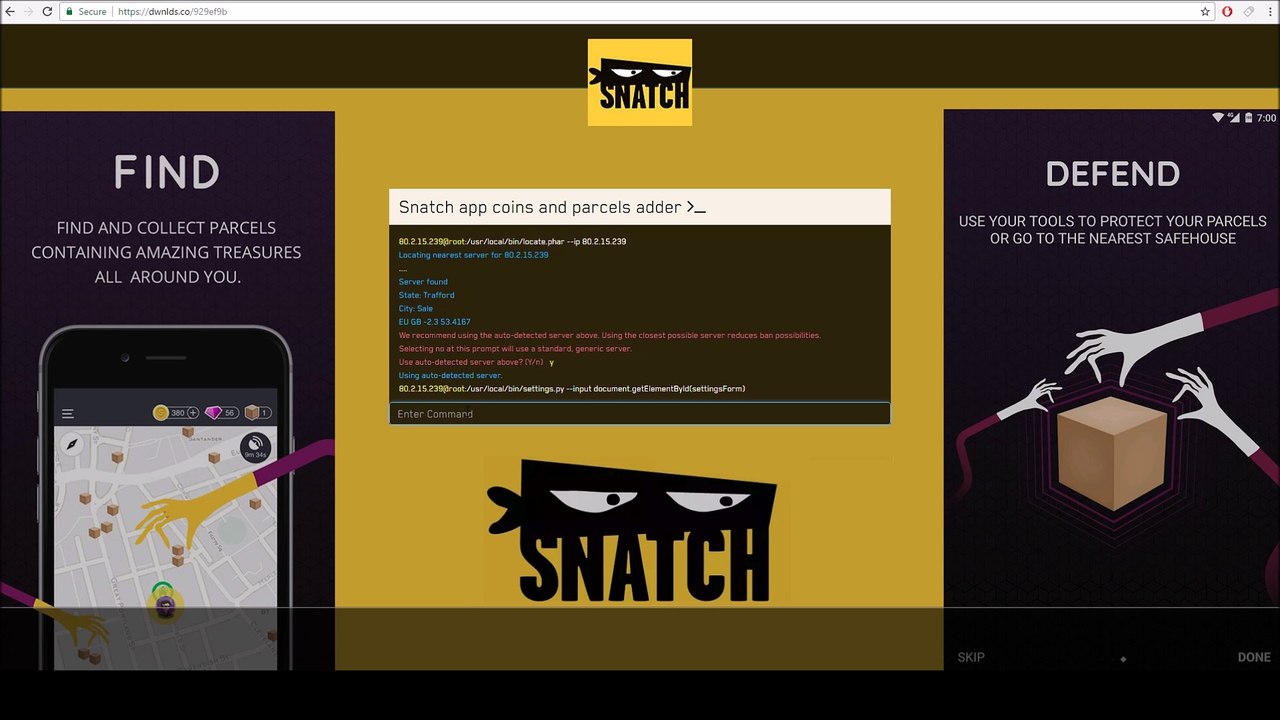Click the Wi-Fi icon in the phone status bar
The height and width of the screenshot is (720, 1280).
pos(1218,118)
